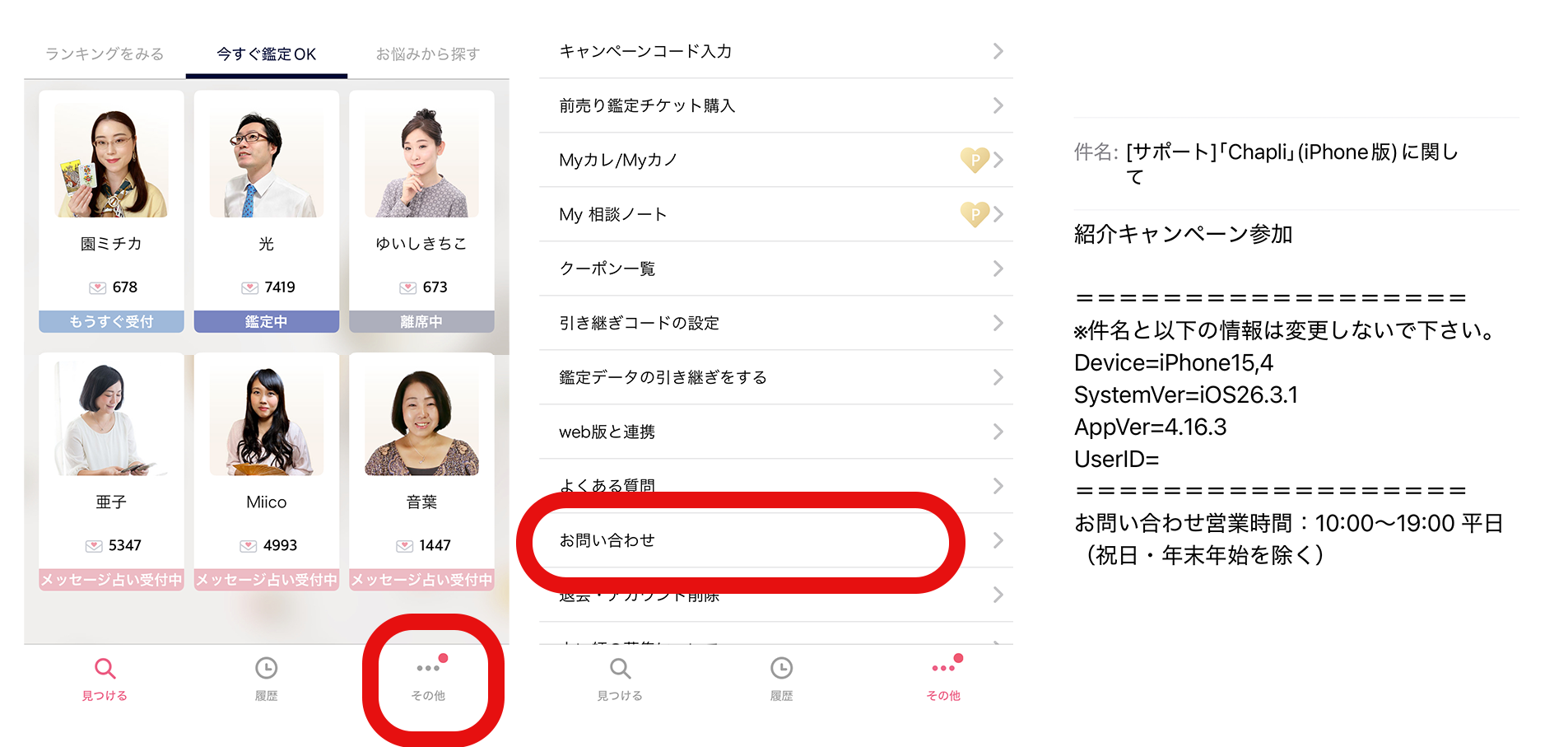Open the 履歴 clock icon in left screen
Viewport: 1568px width, 747px height.
266,668
